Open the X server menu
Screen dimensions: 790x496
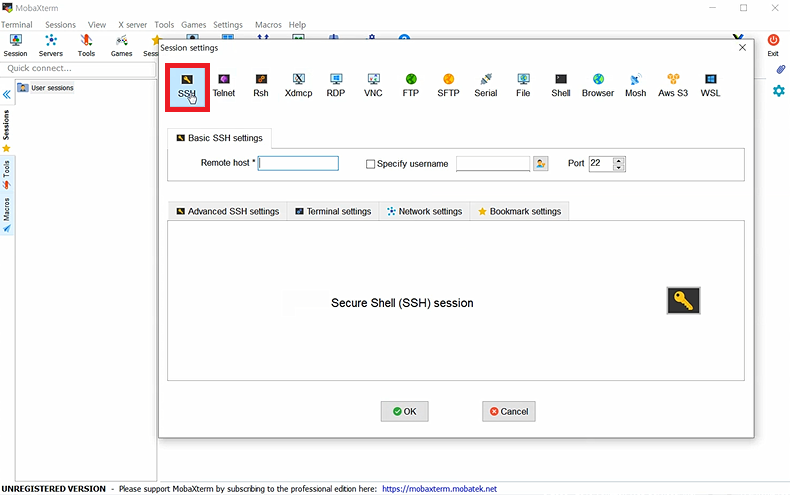click(133, 25)
